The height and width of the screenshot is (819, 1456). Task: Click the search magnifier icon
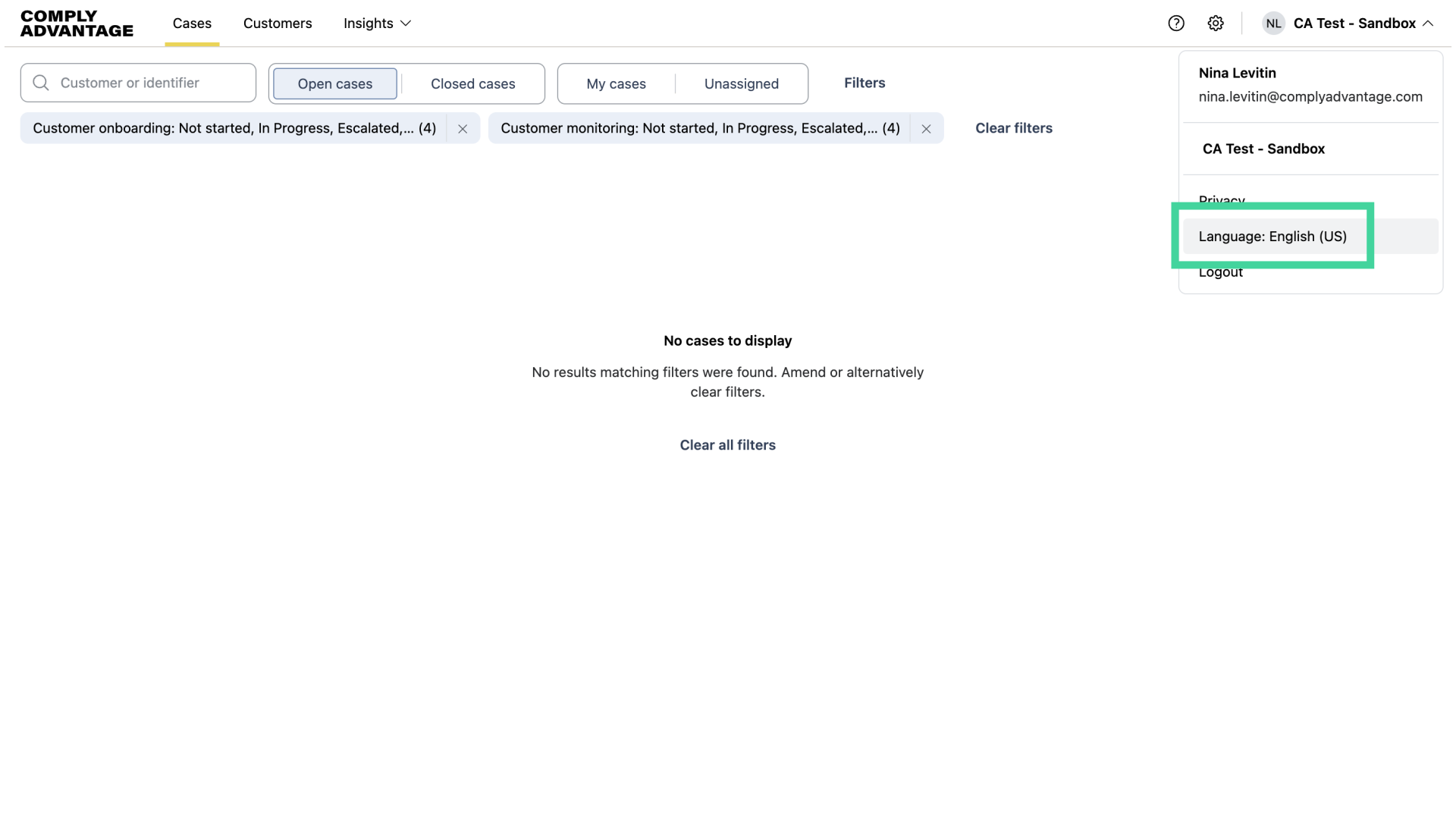(41, 83)
